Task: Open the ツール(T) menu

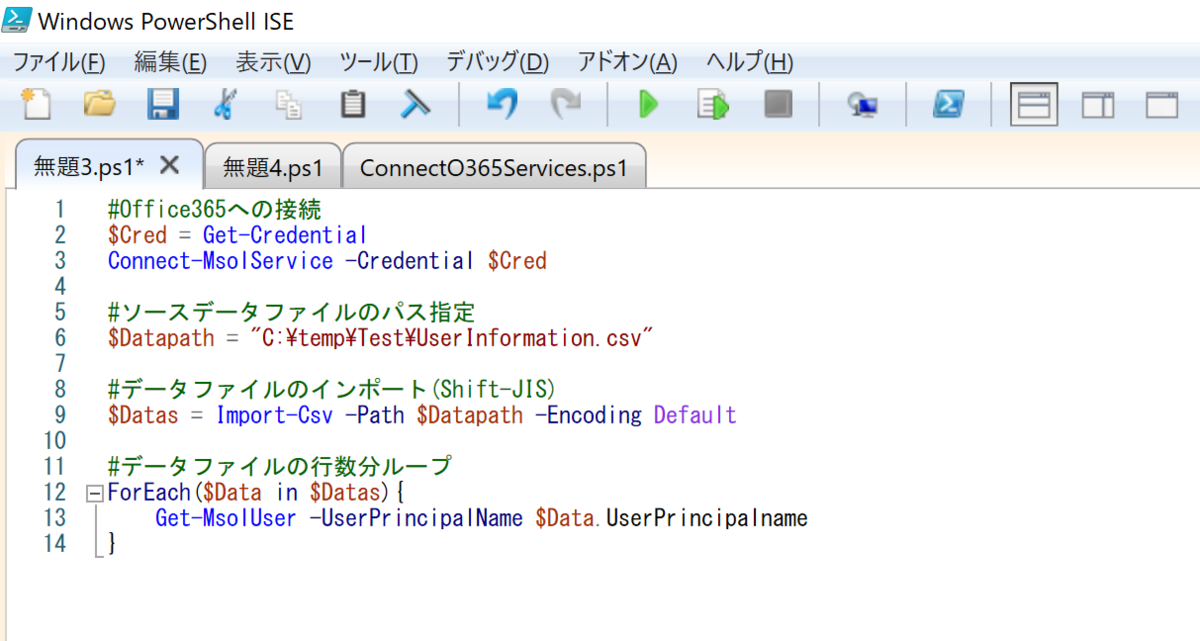Action: 378,62
